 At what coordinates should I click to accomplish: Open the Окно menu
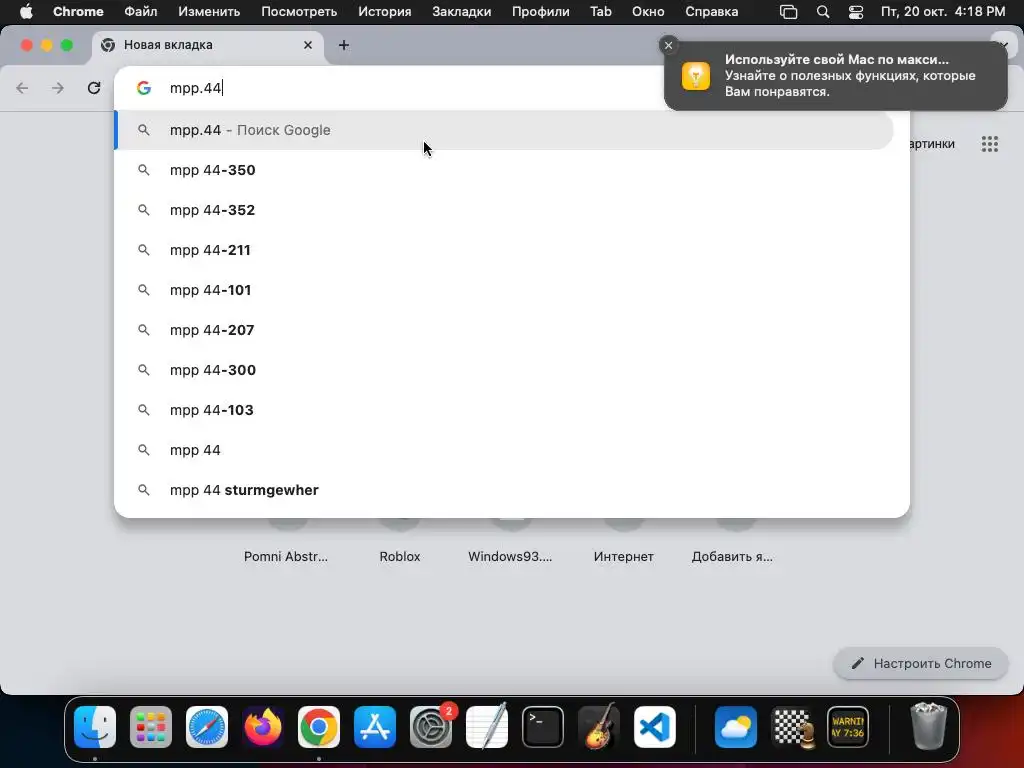[x=648, y=12]
